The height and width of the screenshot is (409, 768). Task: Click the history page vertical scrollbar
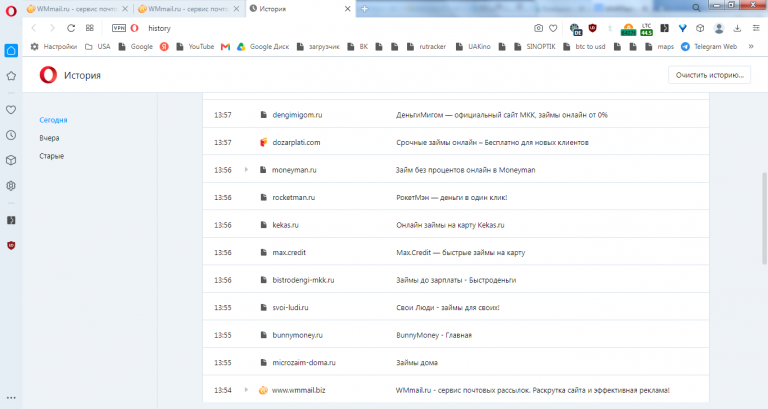tap(764, 218)
